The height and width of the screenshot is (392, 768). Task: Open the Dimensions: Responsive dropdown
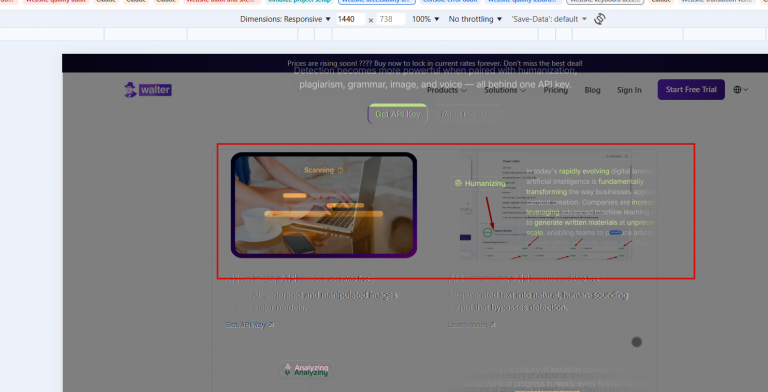pyautogui.click(x=285, y=19)
